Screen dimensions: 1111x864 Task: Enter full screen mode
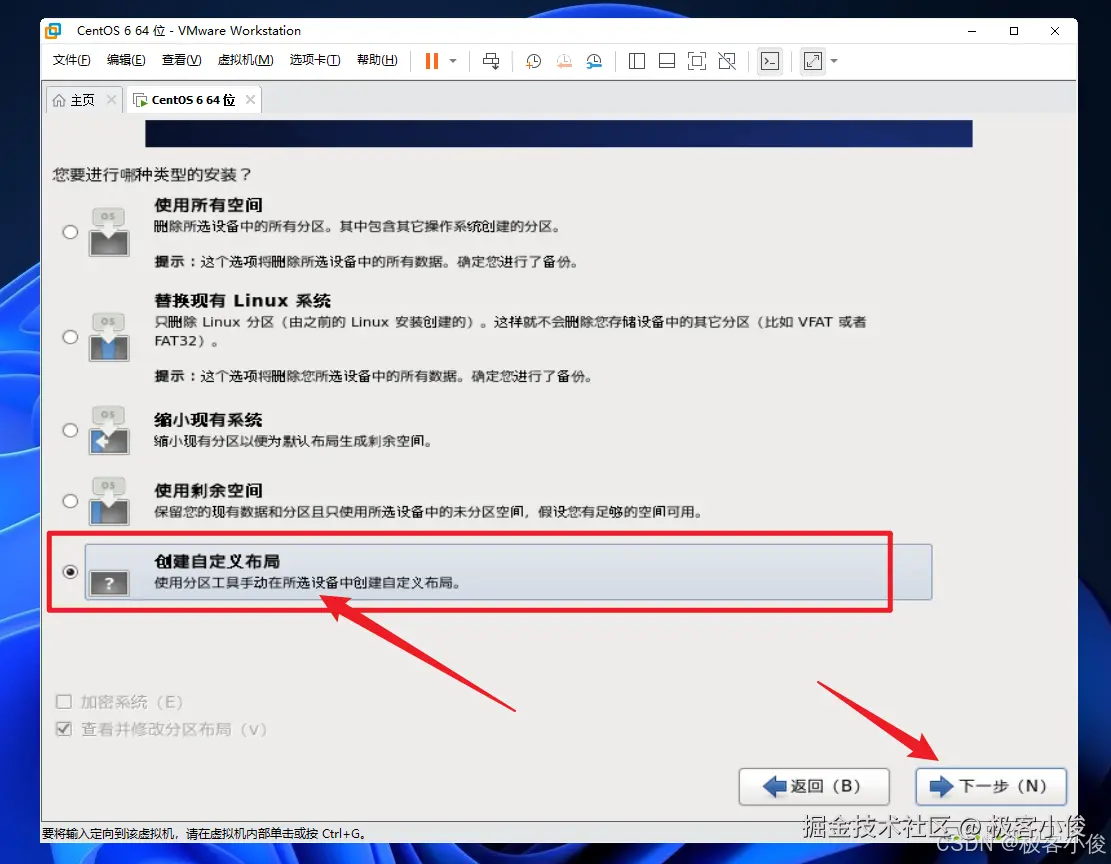[697, 61]
